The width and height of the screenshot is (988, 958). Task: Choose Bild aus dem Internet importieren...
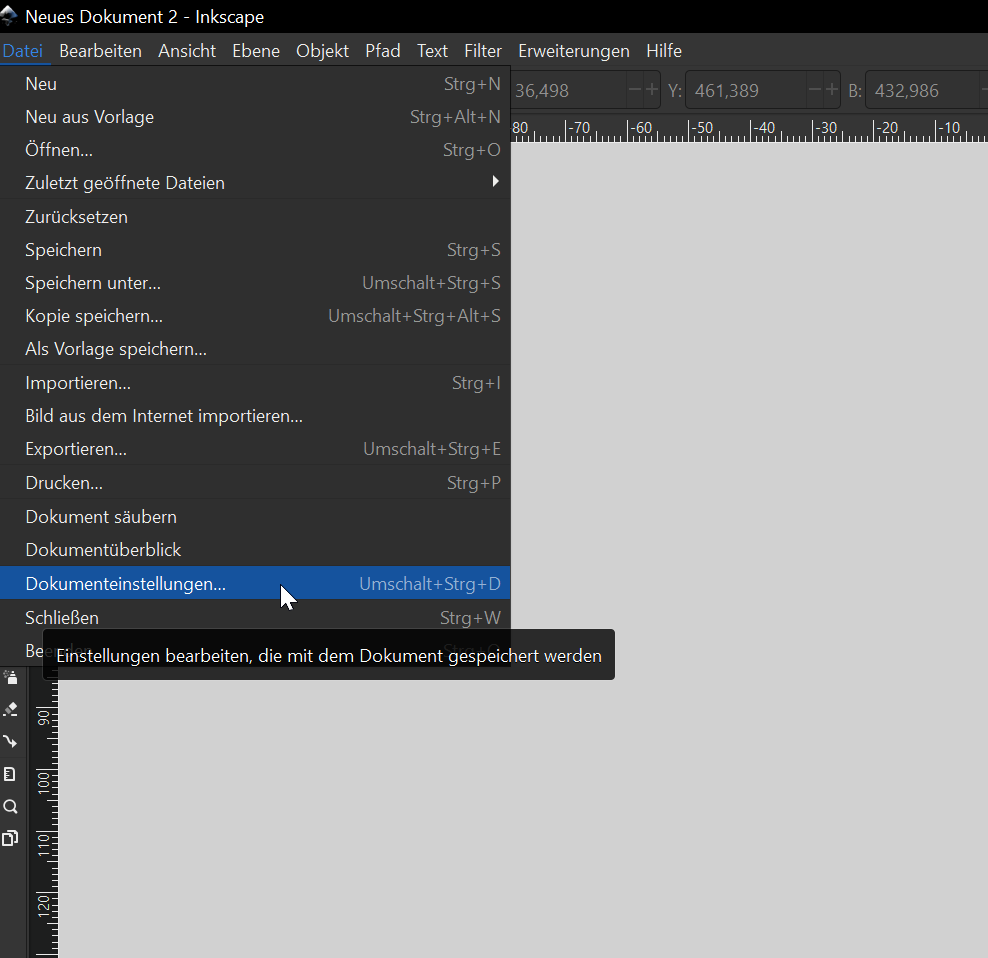point(255,416)
